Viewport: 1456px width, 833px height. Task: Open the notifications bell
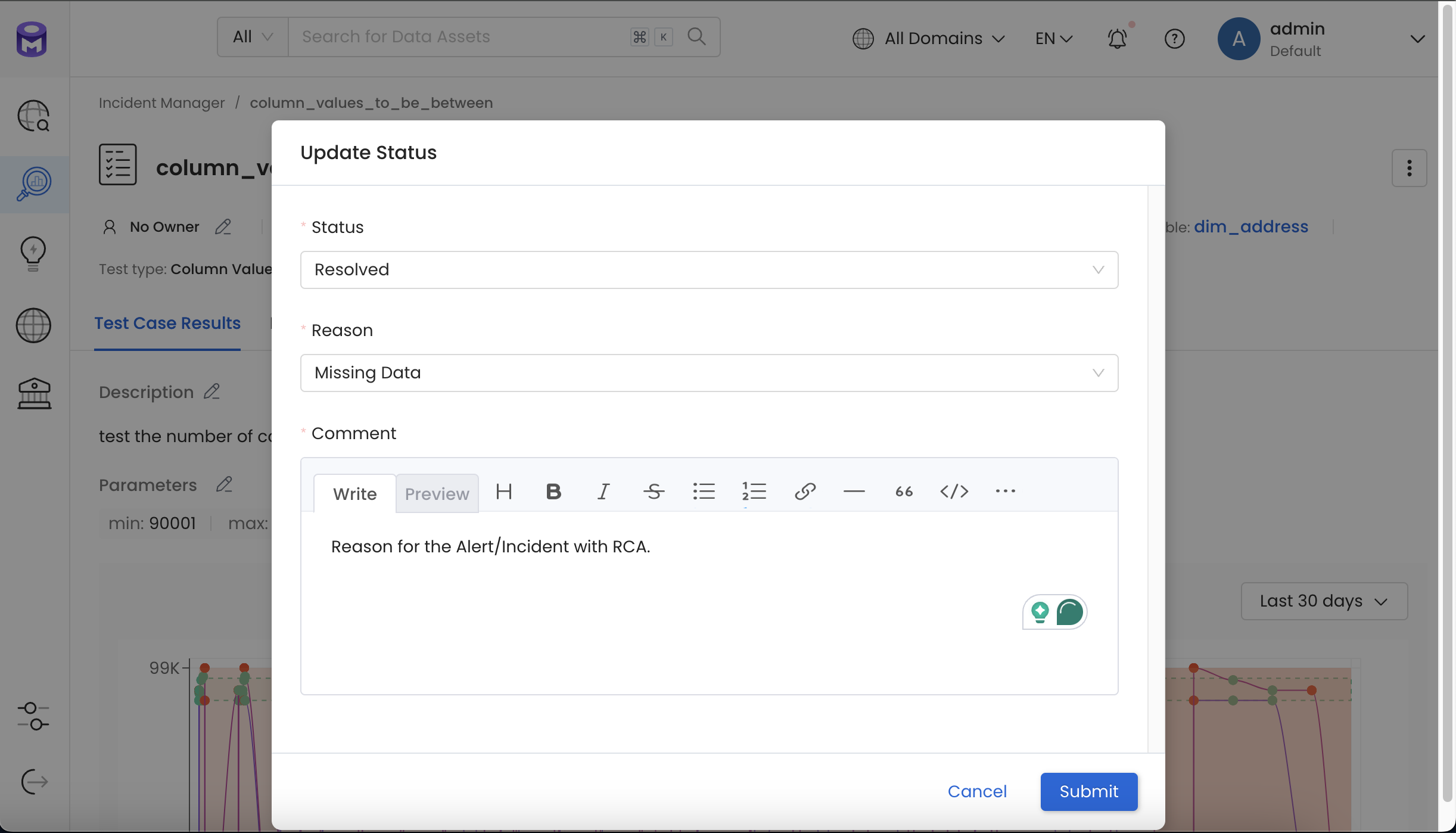tap(1118, 39)
